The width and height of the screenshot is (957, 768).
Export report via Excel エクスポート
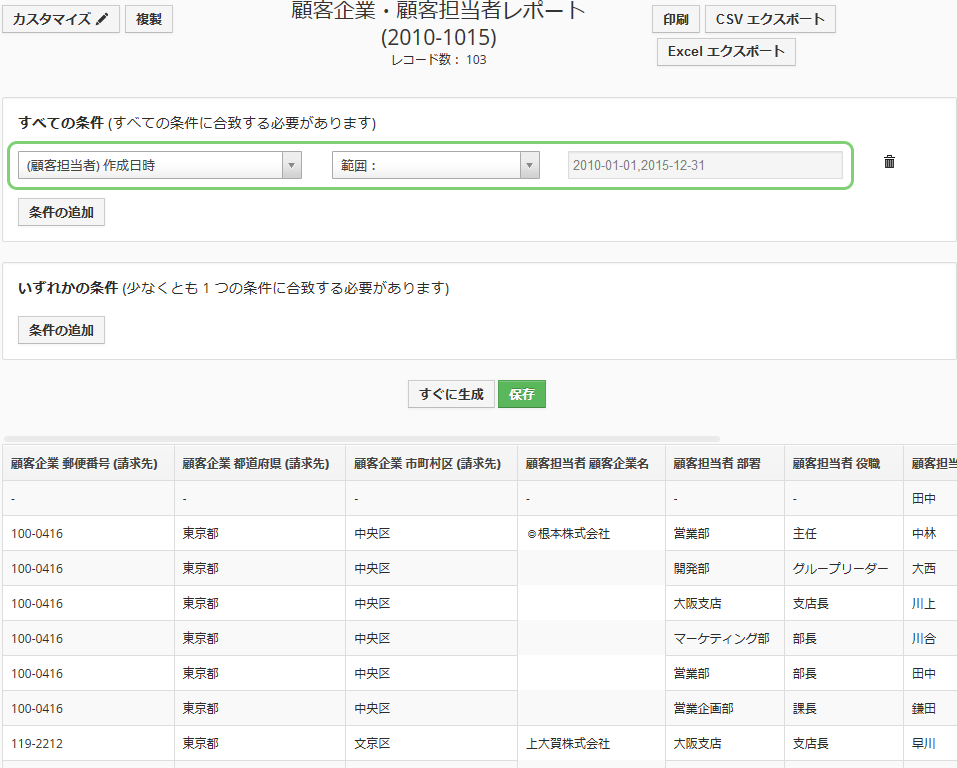[x=726, y=51]
